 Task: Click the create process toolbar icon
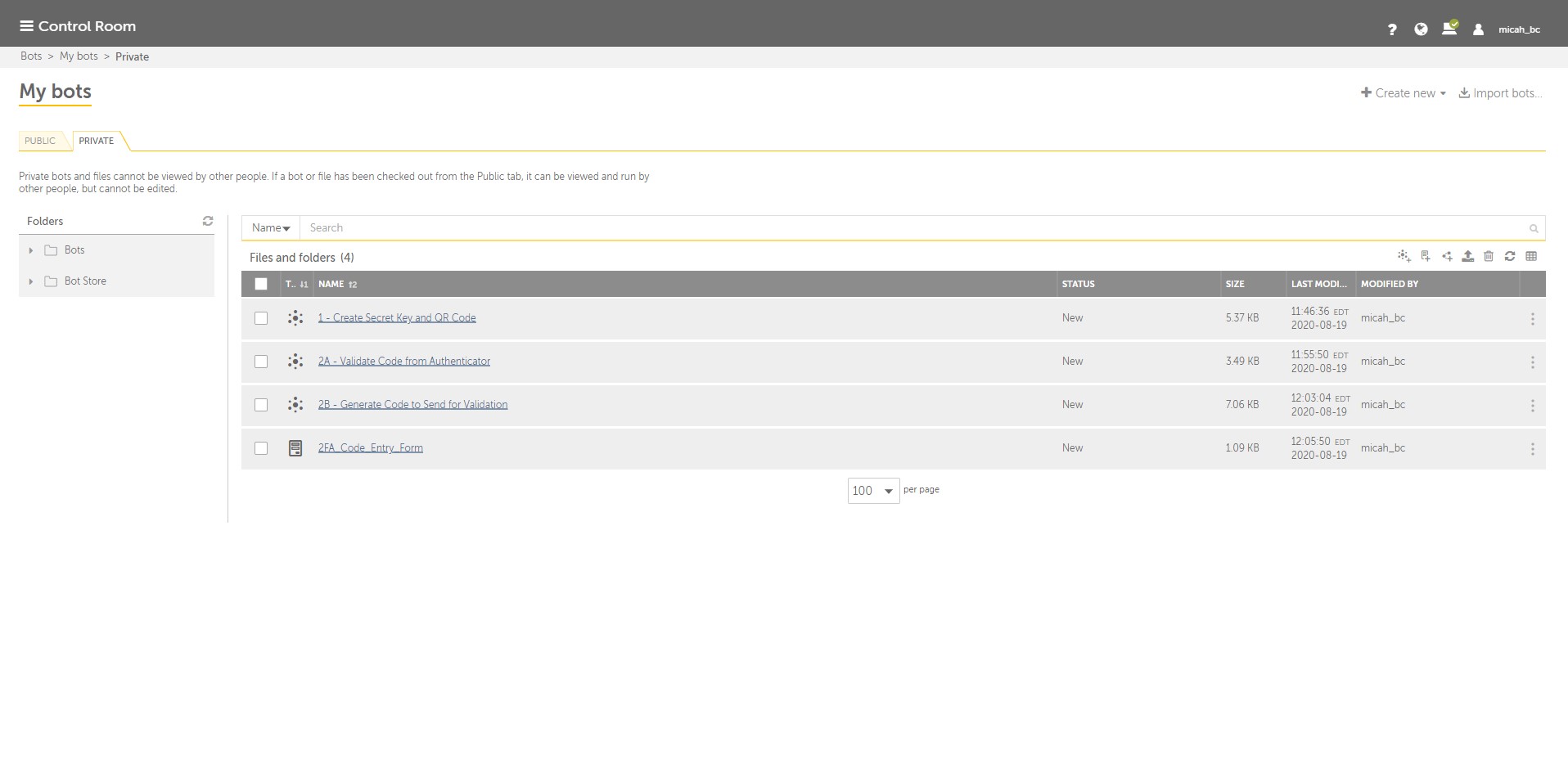1447,256
